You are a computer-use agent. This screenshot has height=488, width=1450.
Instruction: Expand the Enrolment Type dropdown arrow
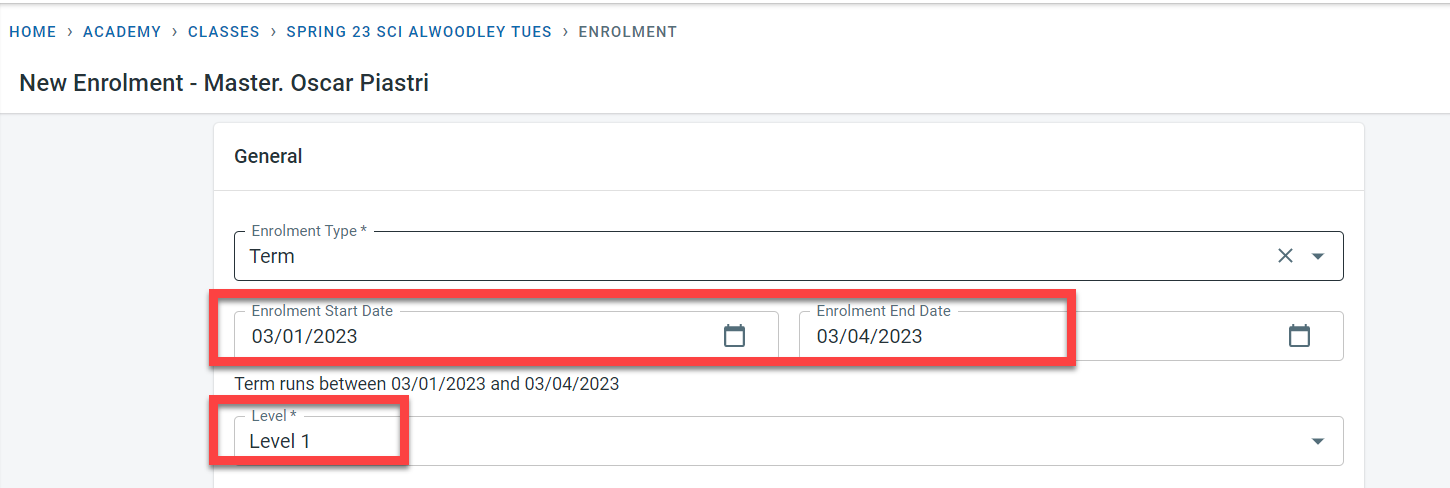click(1318, 256)
